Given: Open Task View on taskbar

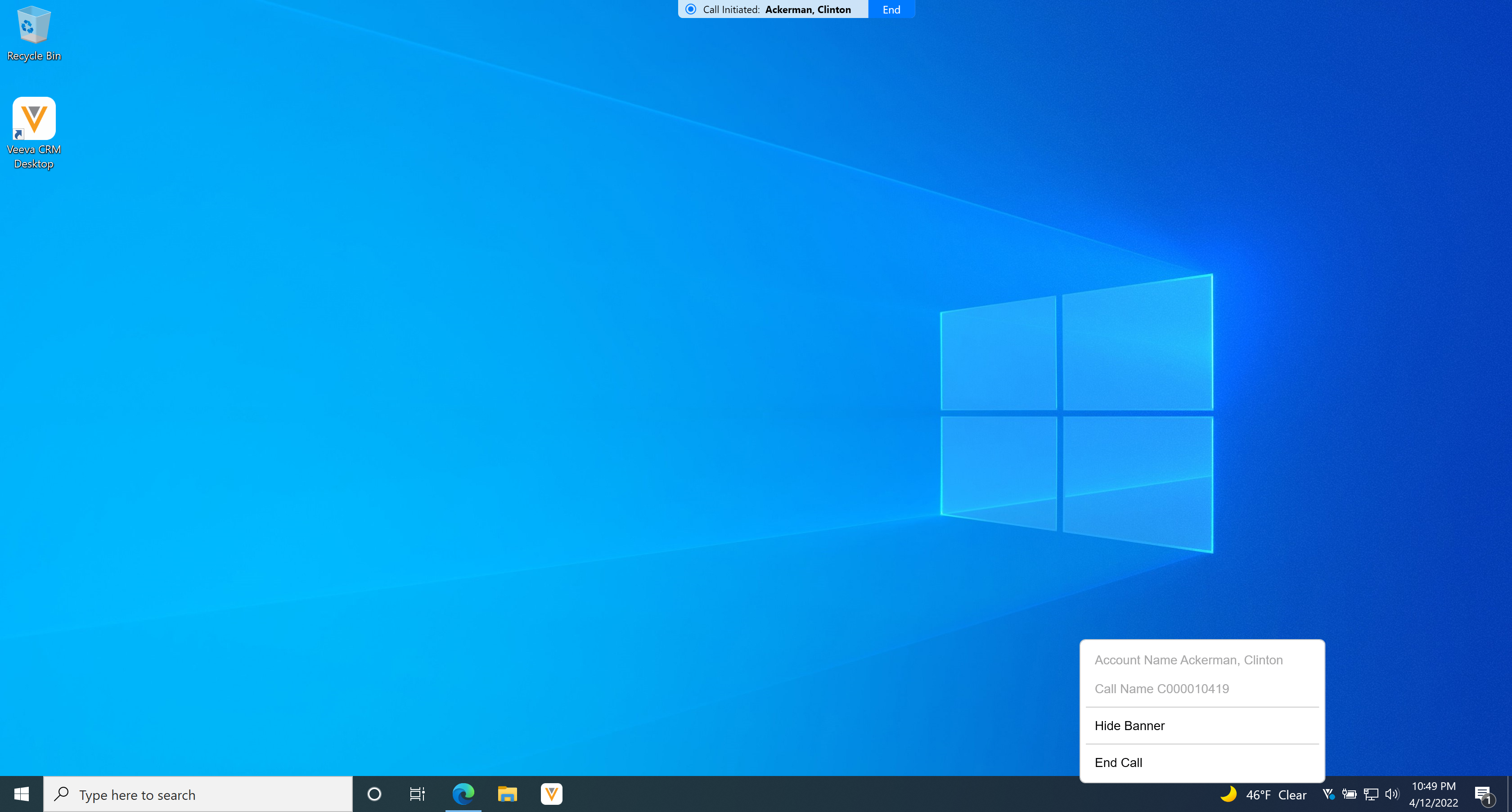Looking at the screenshot, I should [x=417, y=794].
